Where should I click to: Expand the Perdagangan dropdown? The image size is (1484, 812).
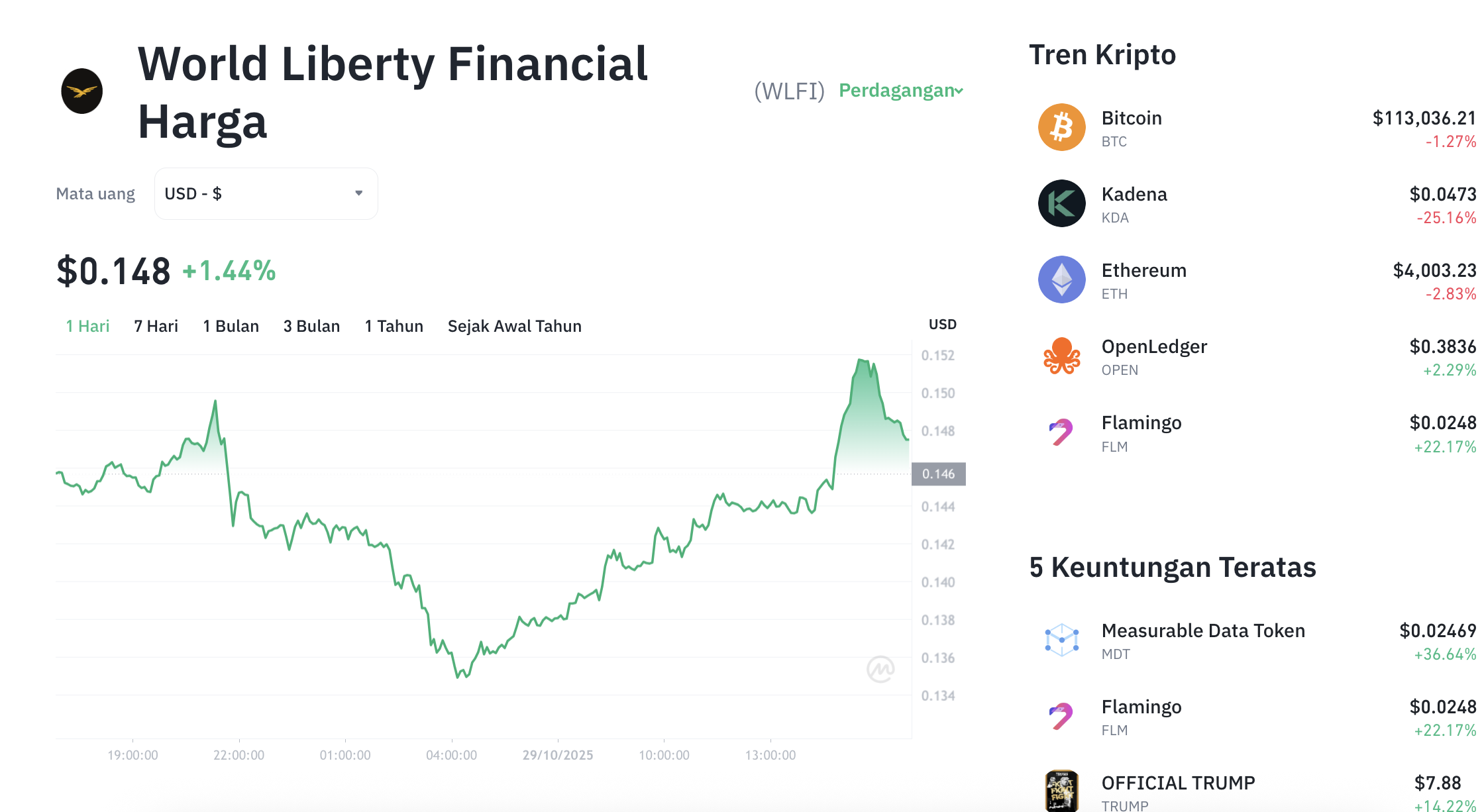900,90
